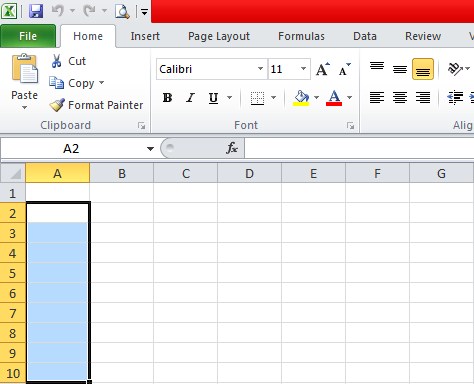
Task: Apply the cell borders icon
Action: (x=257, y=98)
